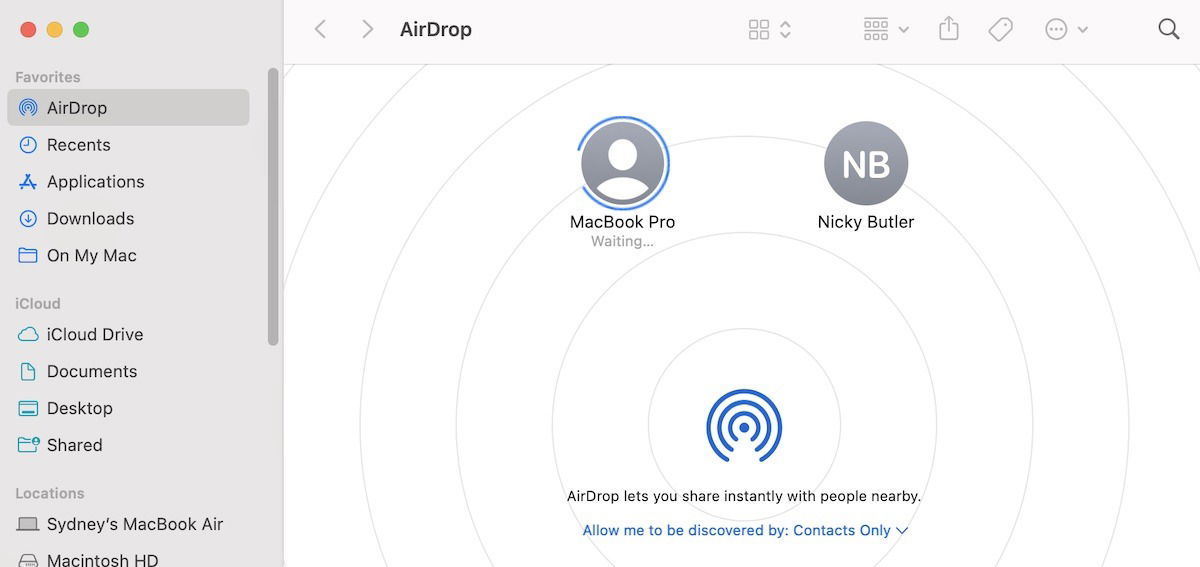Click the sidebar scrollbar

(x=273, y=207)
